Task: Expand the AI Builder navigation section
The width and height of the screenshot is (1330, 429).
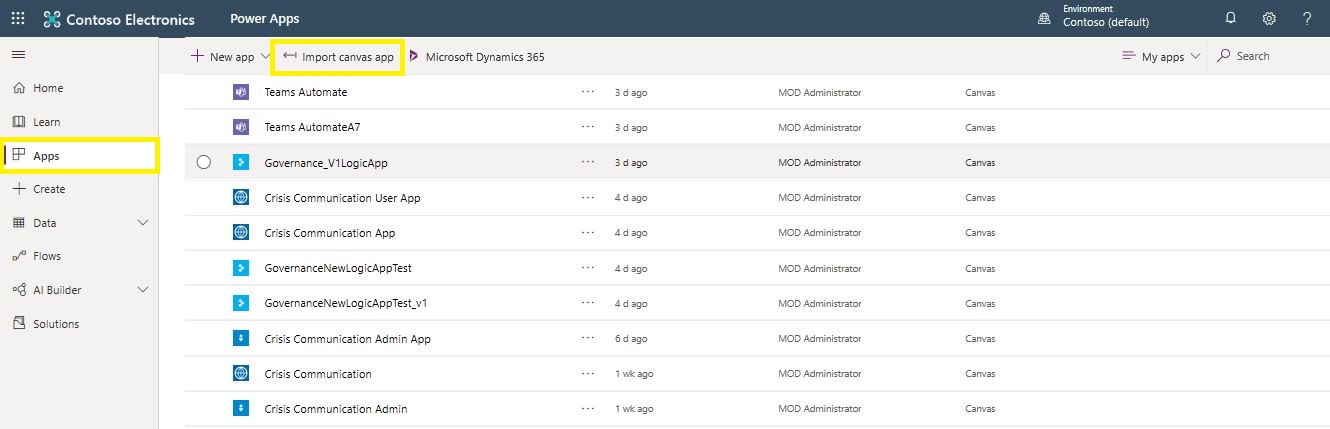Action: click(142, 290)
